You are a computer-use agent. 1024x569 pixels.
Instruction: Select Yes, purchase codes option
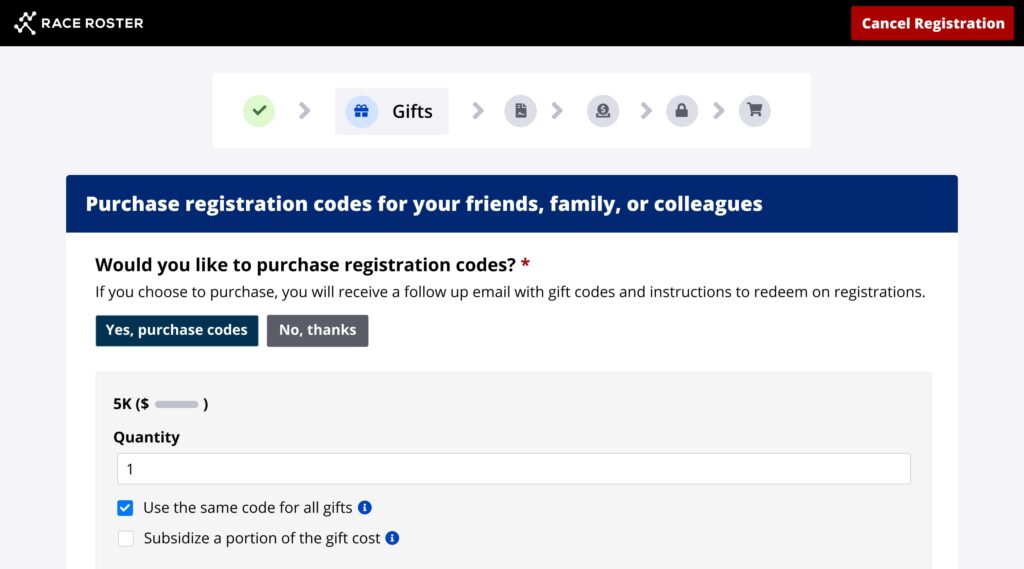pos(177,331)
